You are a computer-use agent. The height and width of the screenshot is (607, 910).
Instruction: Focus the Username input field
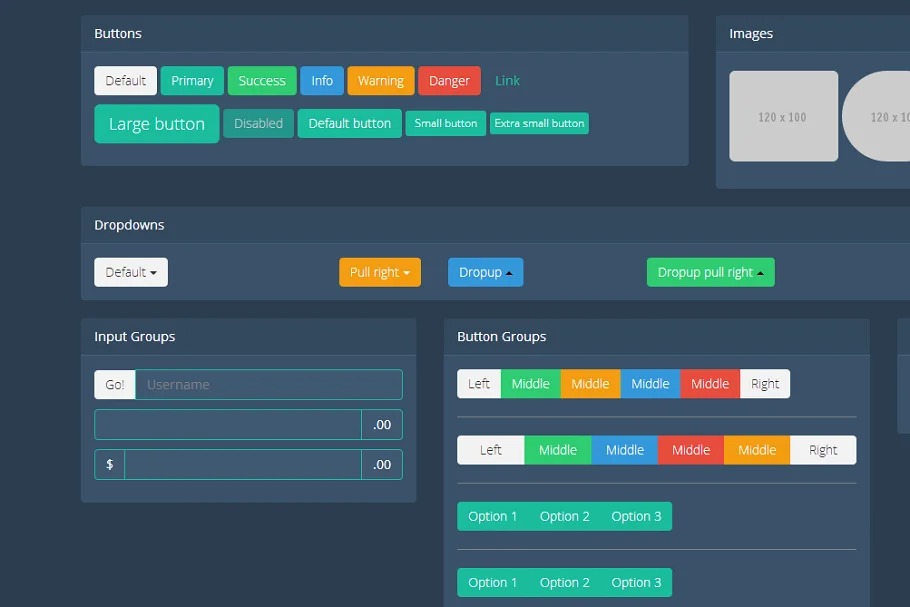(x=268, y=385)
